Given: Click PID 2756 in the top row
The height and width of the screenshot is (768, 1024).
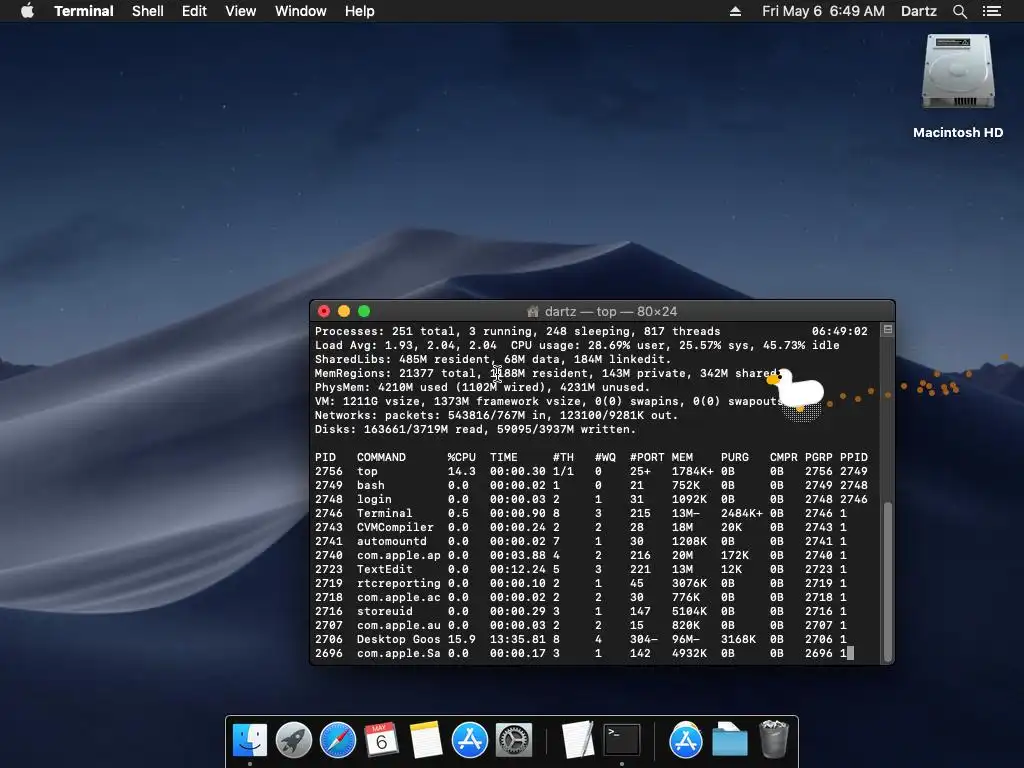Looking at the screenshot, I should point(328,472).
